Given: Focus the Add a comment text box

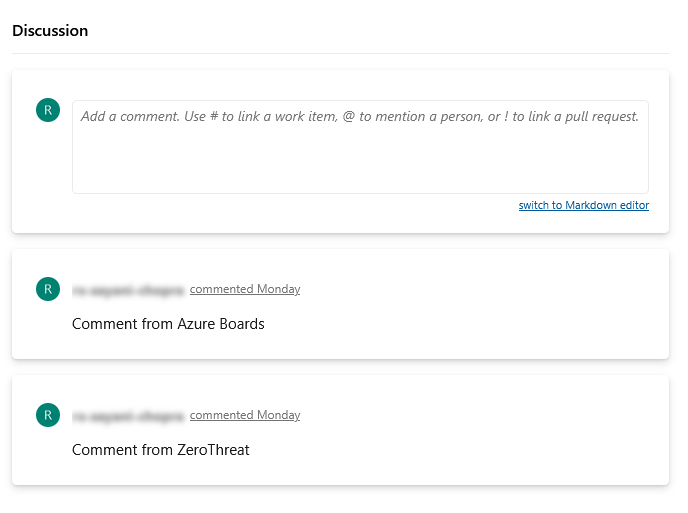Looking at the screenshot, I should coord(360,147).
